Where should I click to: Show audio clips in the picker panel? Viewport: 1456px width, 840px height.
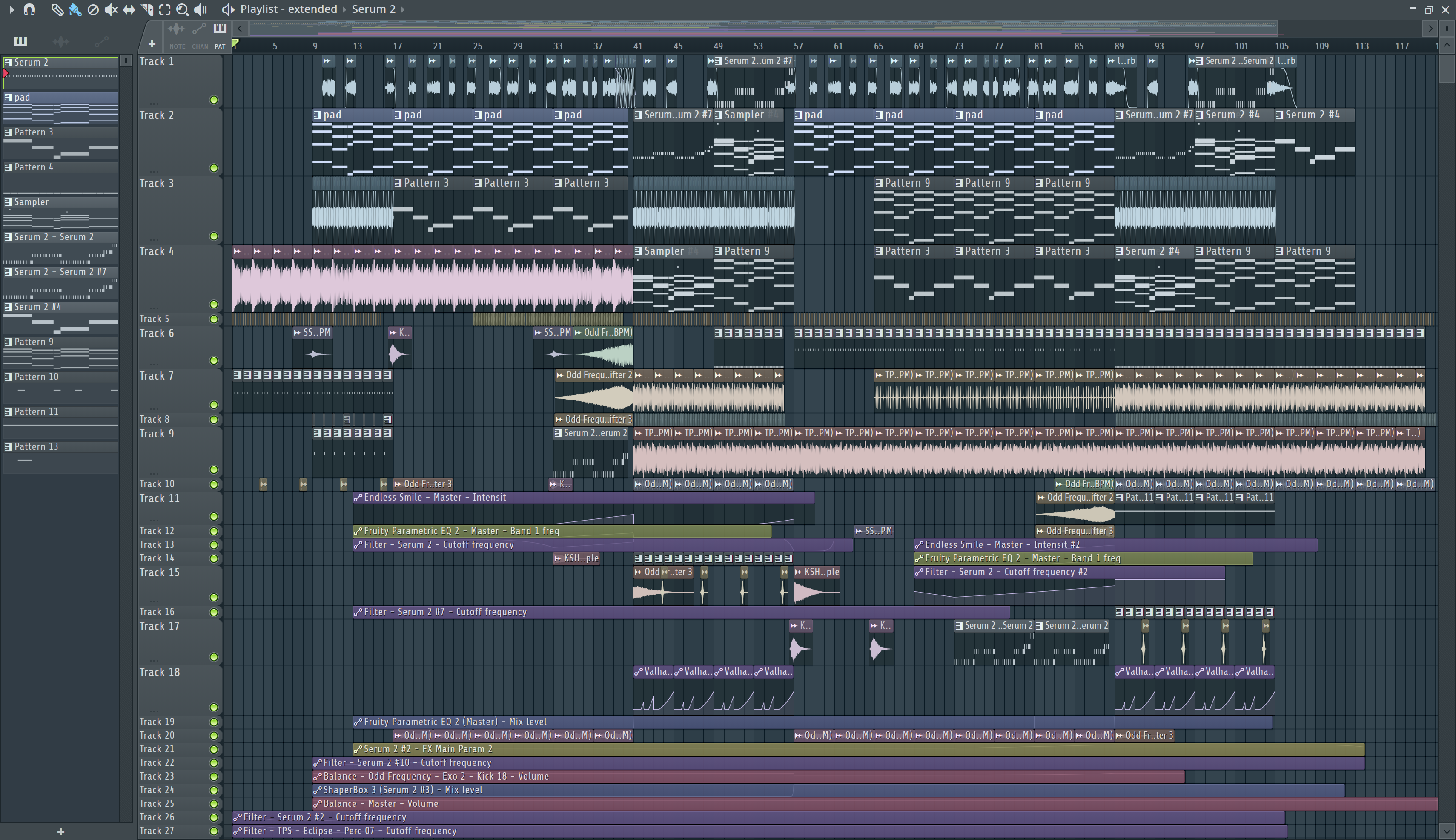coord(60,41)
